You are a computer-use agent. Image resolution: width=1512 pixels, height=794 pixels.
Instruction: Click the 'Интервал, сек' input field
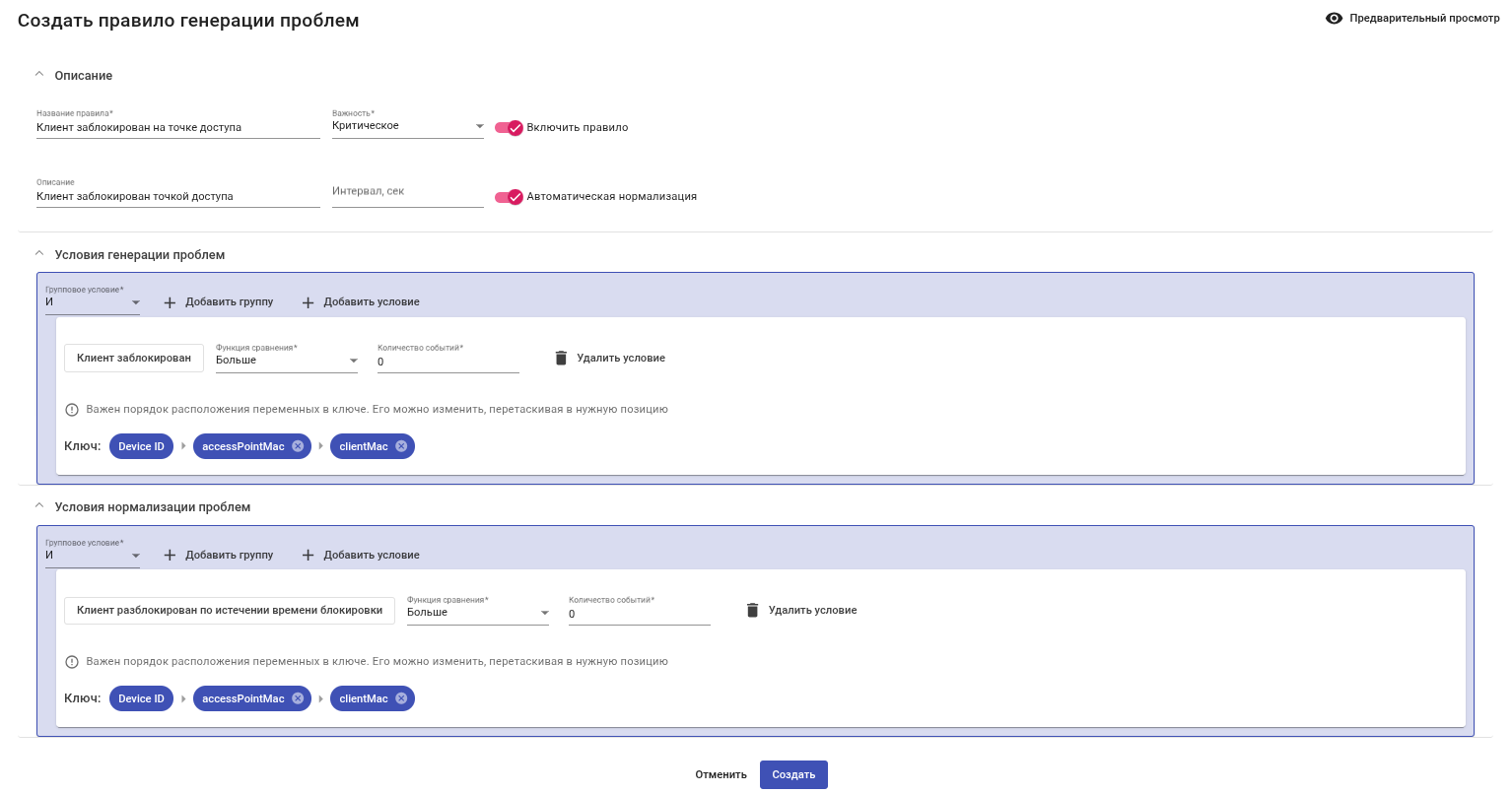tap(407, 193)
